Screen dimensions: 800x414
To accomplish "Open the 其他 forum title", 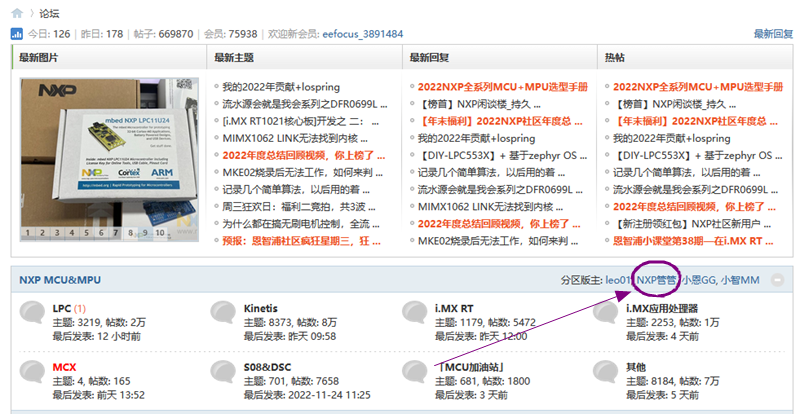I will pos(636,367).
